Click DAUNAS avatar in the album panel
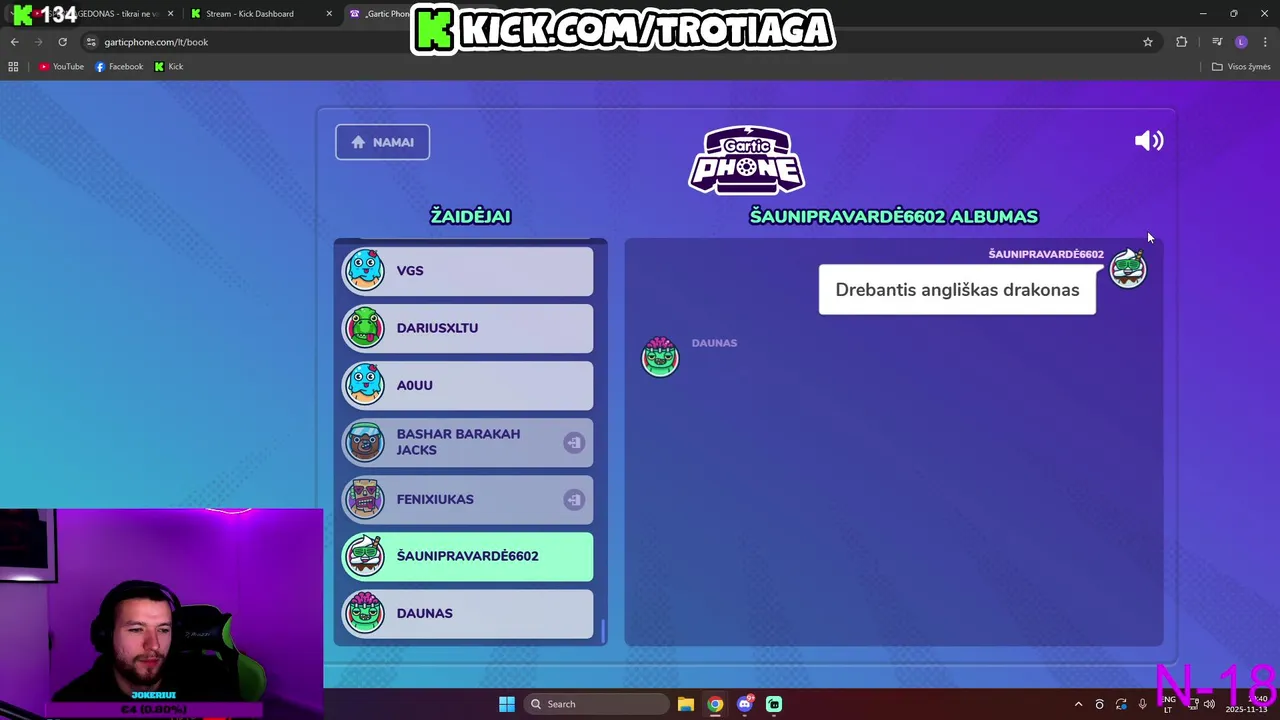The image size is (1280, 720). click(660, 357)
